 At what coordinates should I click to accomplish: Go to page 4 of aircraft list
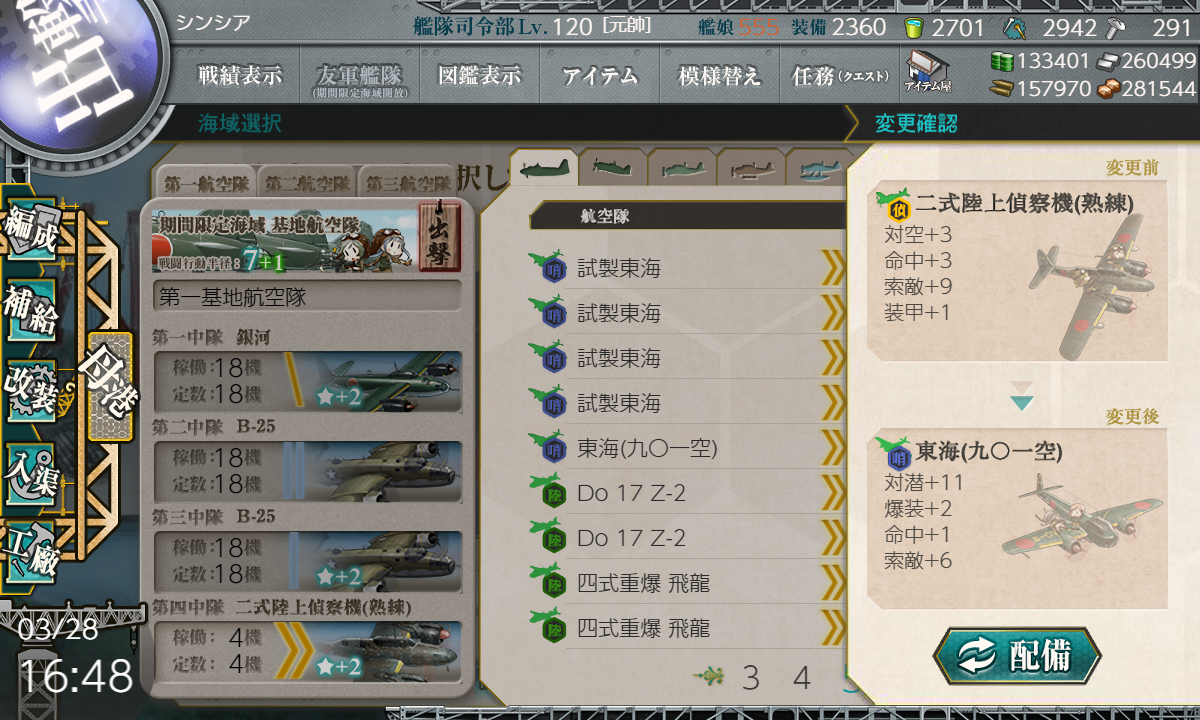point(801,679)
